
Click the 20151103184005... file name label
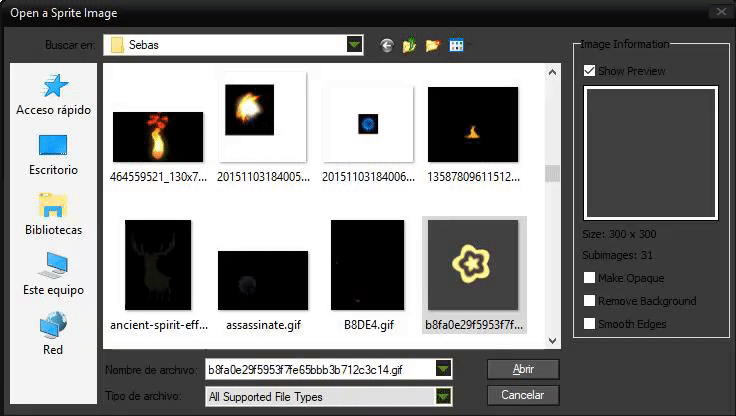263,177
